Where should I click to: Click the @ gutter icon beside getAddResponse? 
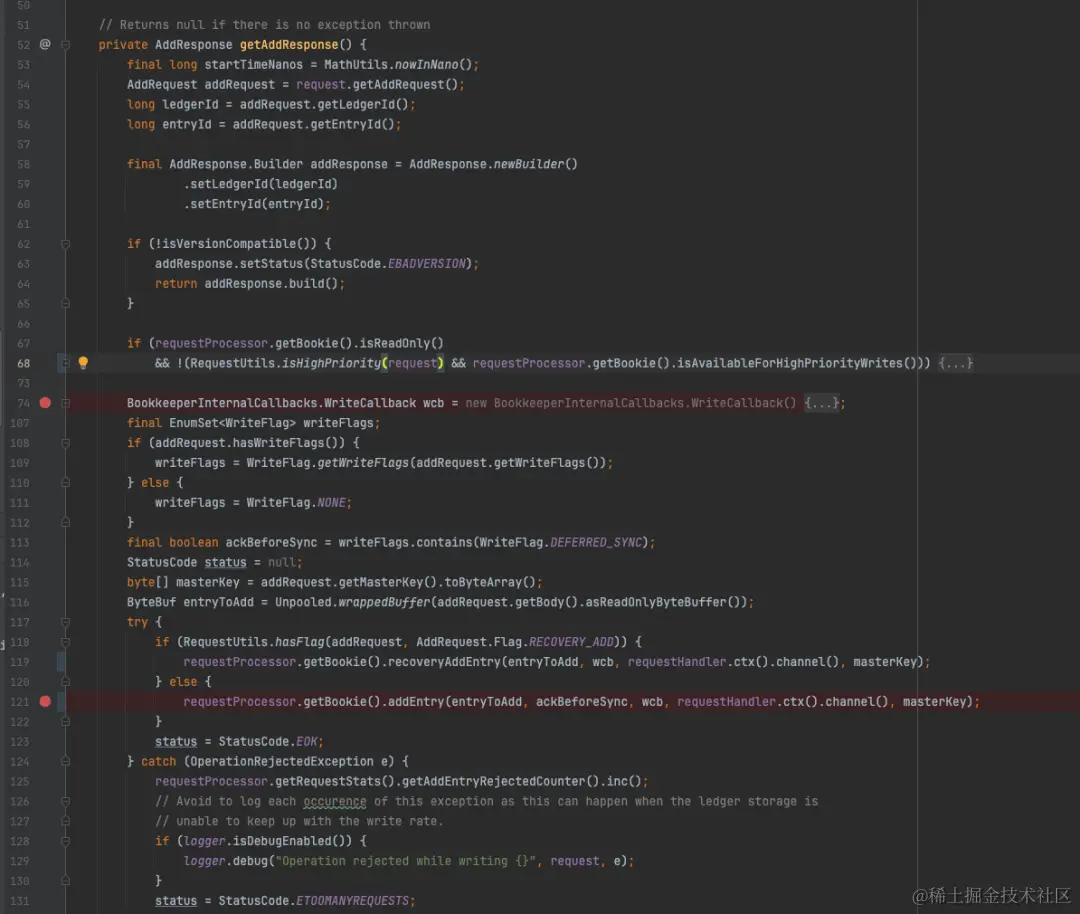click(x=45, y=44)
